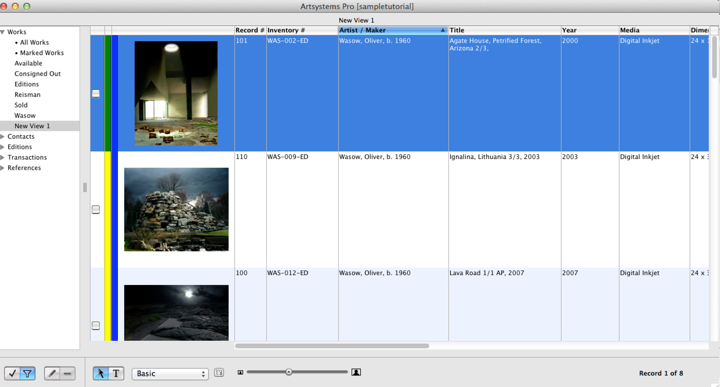Click year cell 2000
The image size is (720, 387).
click(x=570, y=41)
